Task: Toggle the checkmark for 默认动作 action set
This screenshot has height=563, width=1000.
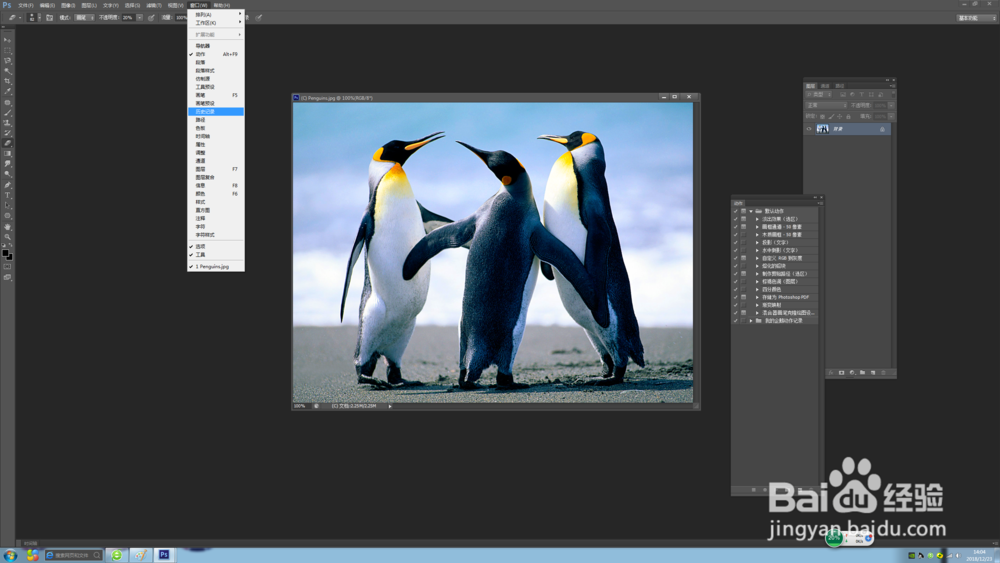Action: pyautogui.click(x=735, y=211)
